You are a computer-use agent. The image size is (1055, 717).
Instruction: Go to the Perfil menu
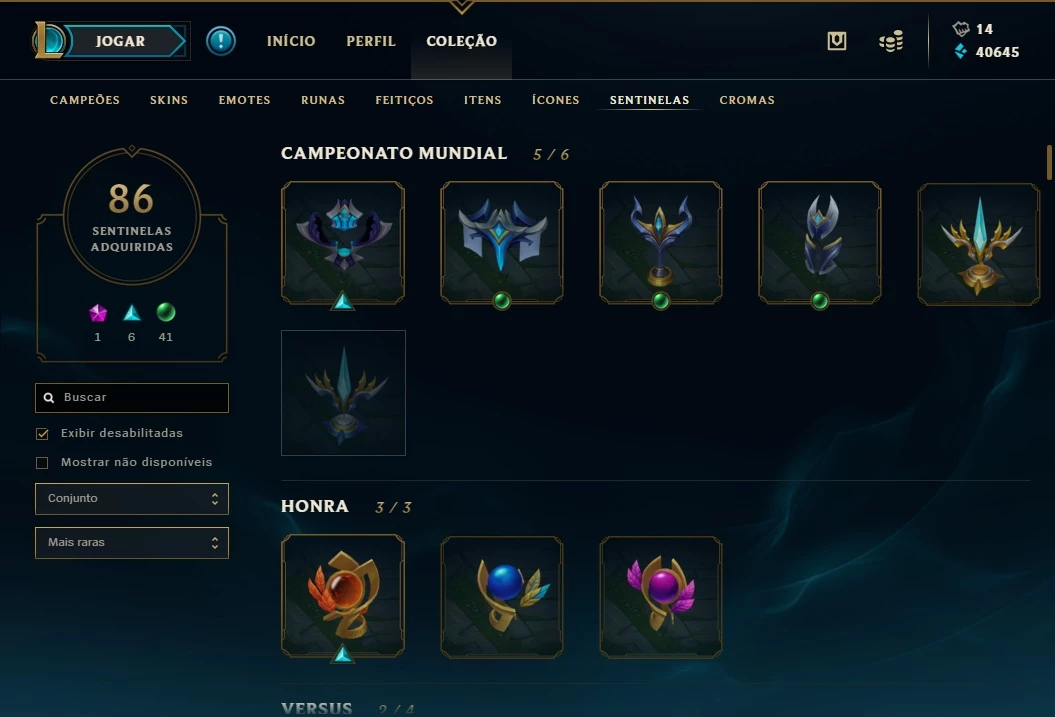point(371,41)
